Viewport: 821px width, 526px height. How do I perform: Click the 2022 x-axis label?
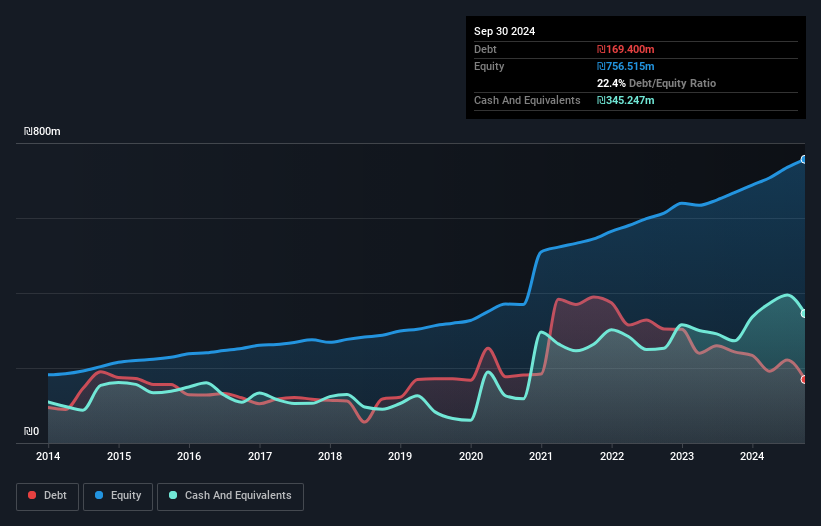pos(612,456)
